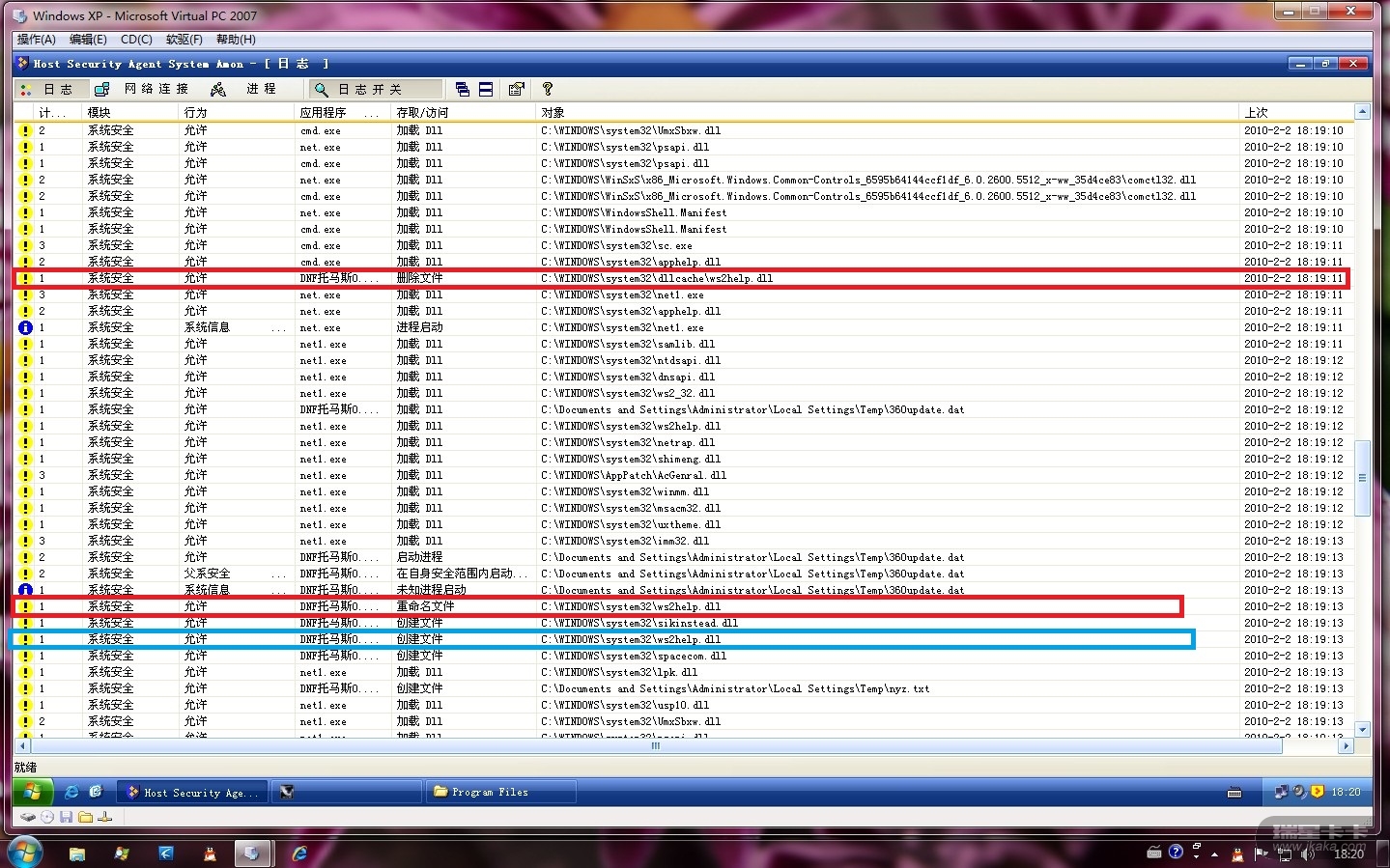Launch Internet Explorer from XP quick launch
Screen dimensions: 1390x868
[71, 792]
